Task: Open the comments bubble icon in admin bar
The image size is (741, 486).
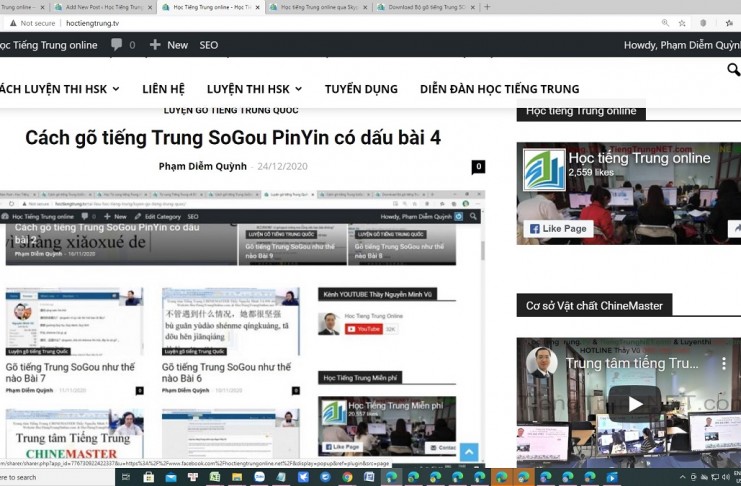Action: click(x=116, y=45)
